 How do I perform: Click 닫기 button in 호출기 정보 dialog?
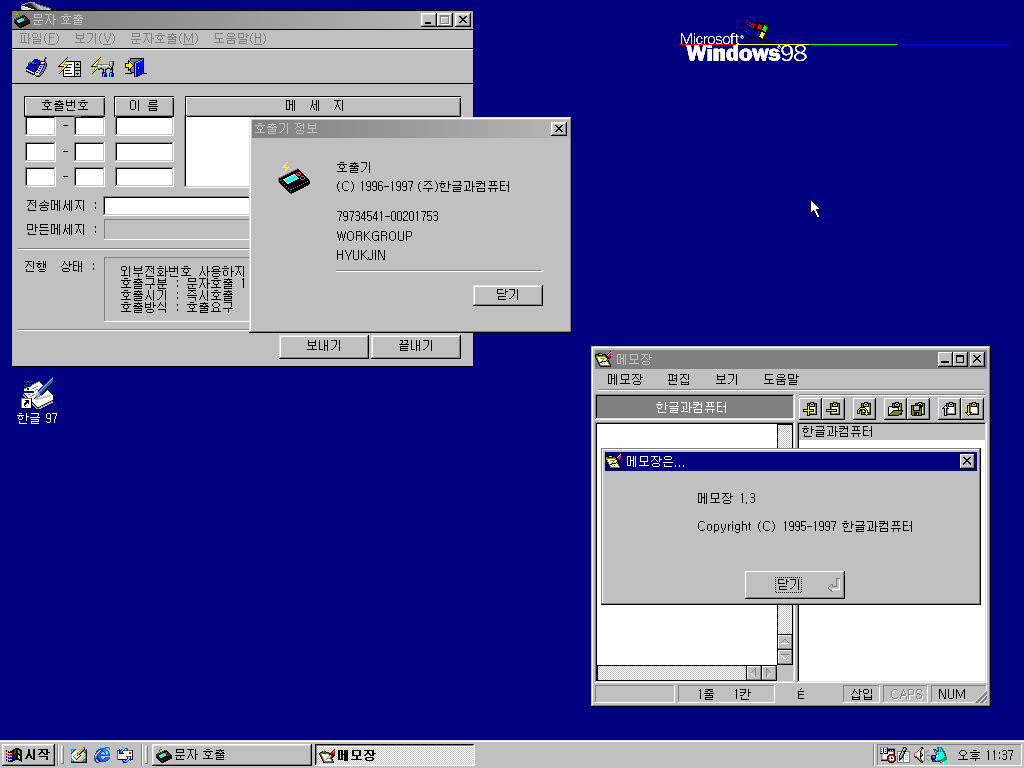click(507, 295)
